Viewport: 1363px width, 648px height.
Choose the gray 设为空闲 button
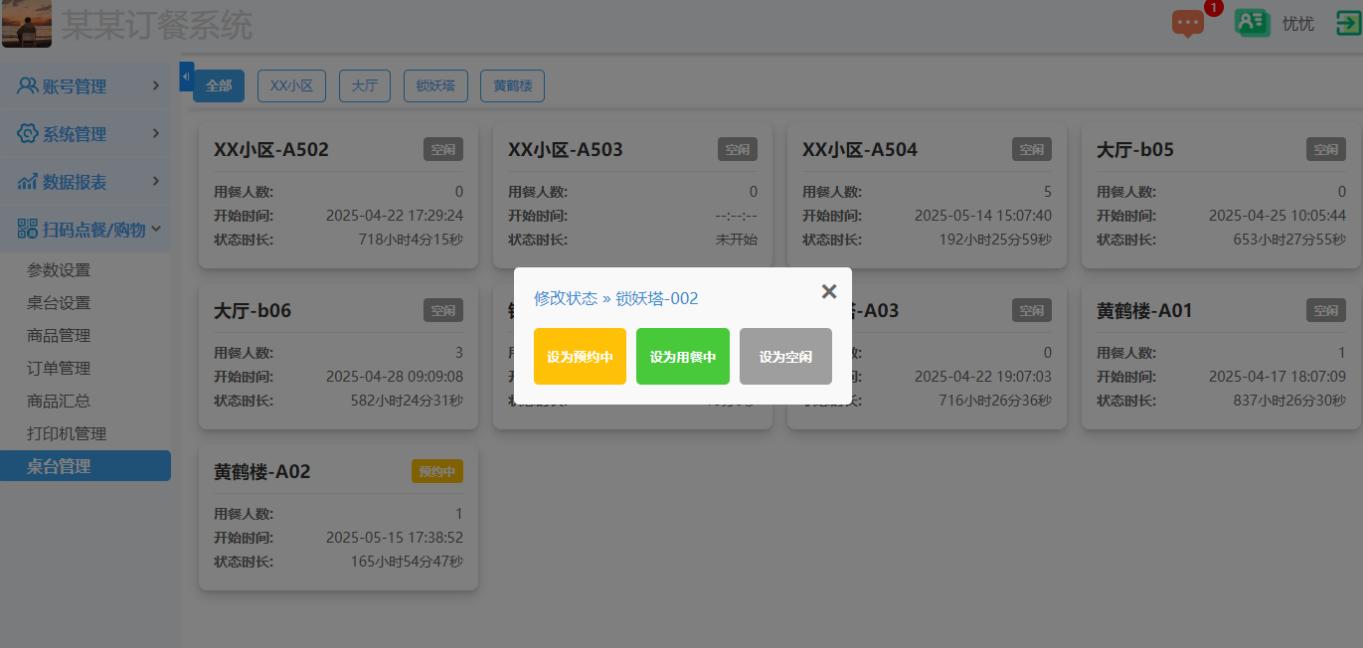(x=785, y=356)
